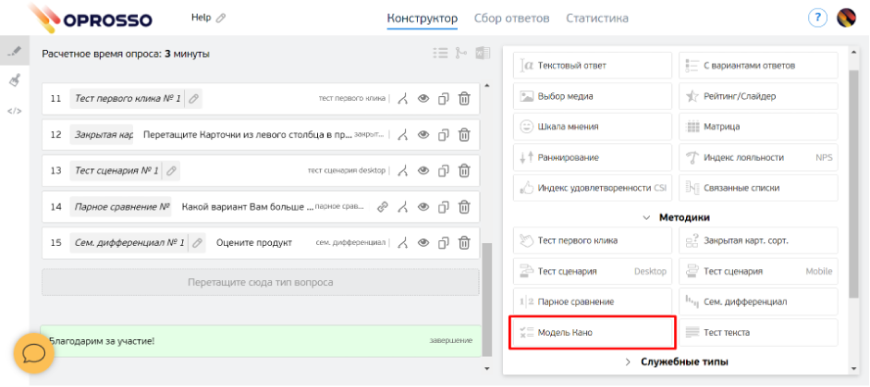
Task: Pick Парное сравнение in Методики panel
Action: pyautogui.click(x=593, y=301)
